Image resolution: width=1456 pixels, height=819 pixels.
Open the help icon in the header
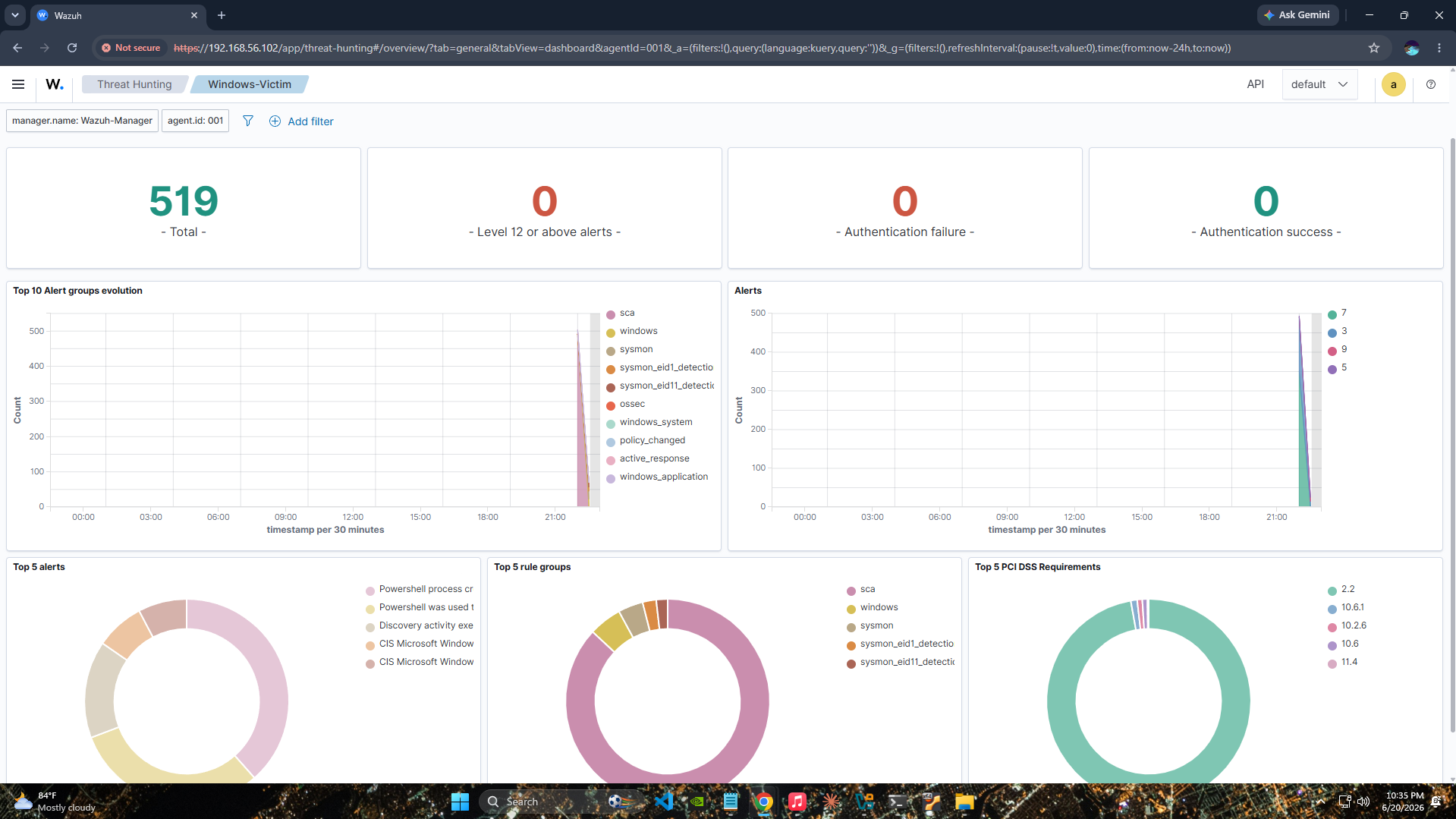[1431, 84]
